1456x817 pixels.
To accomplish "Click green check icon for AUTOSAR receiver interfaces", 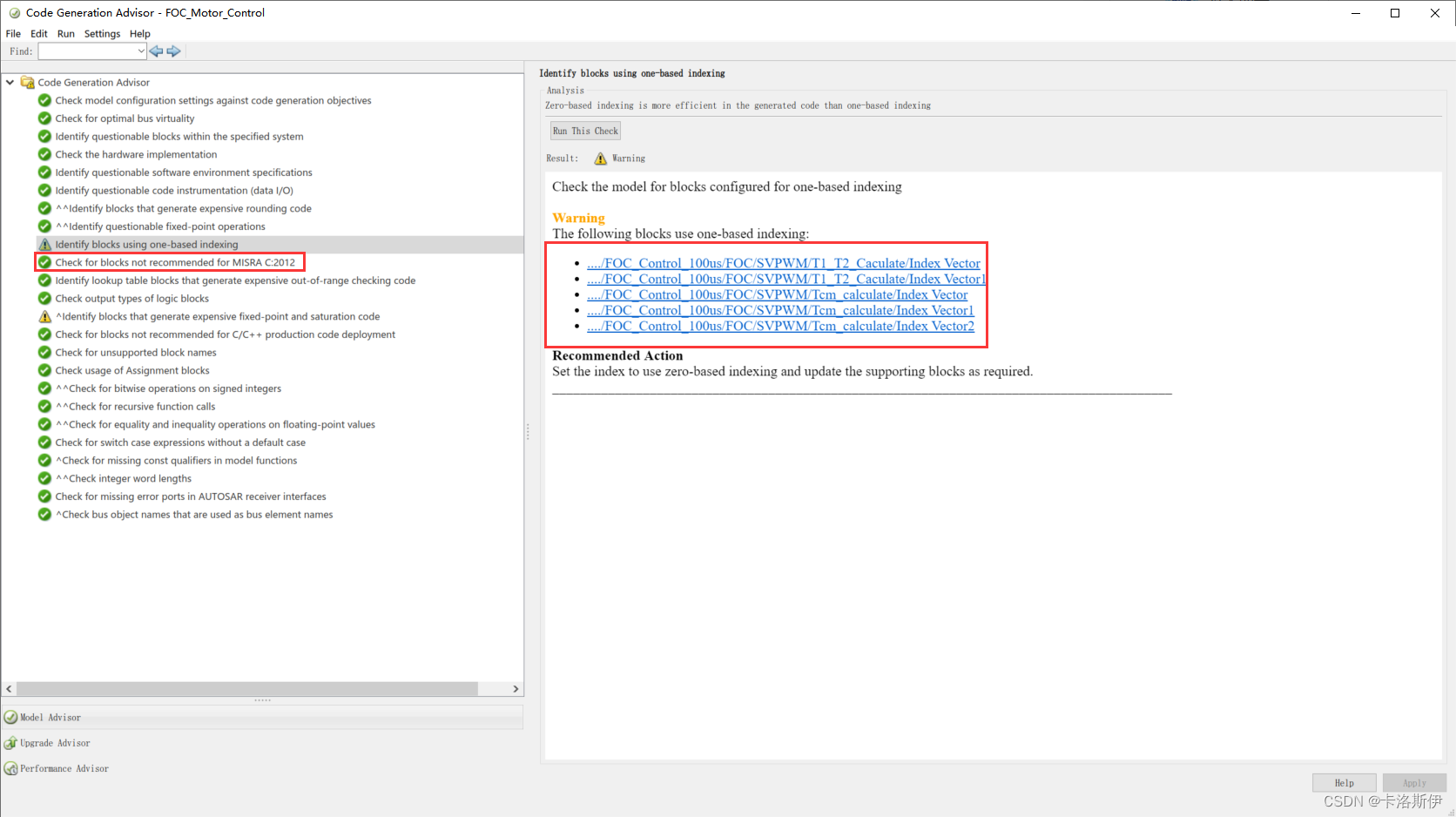I will (45, 496).
